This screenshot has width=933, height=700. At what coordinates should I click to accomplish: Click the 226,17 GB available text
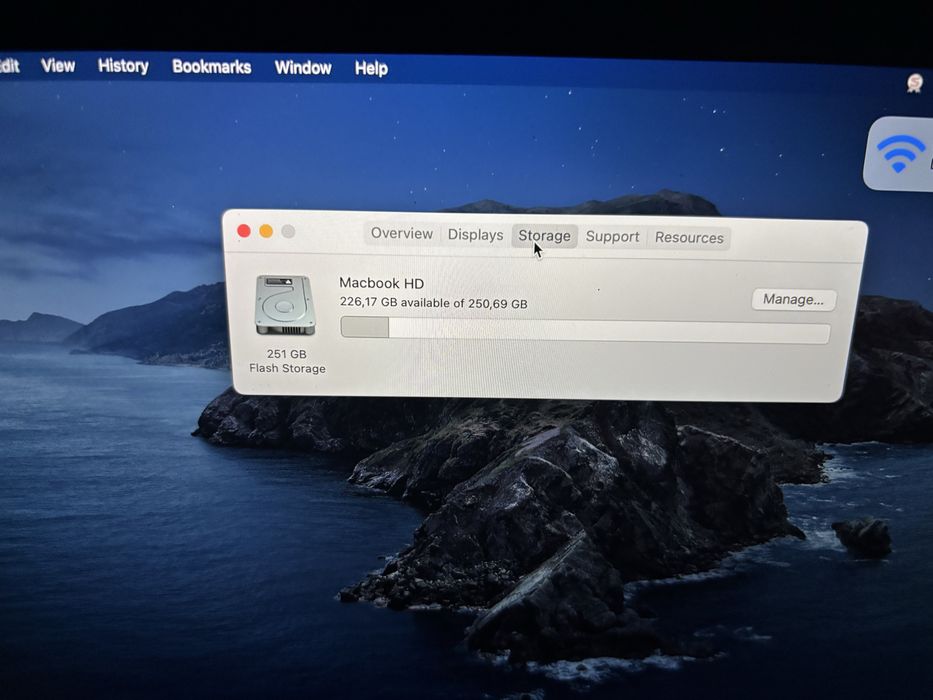(x=433, y=303)
